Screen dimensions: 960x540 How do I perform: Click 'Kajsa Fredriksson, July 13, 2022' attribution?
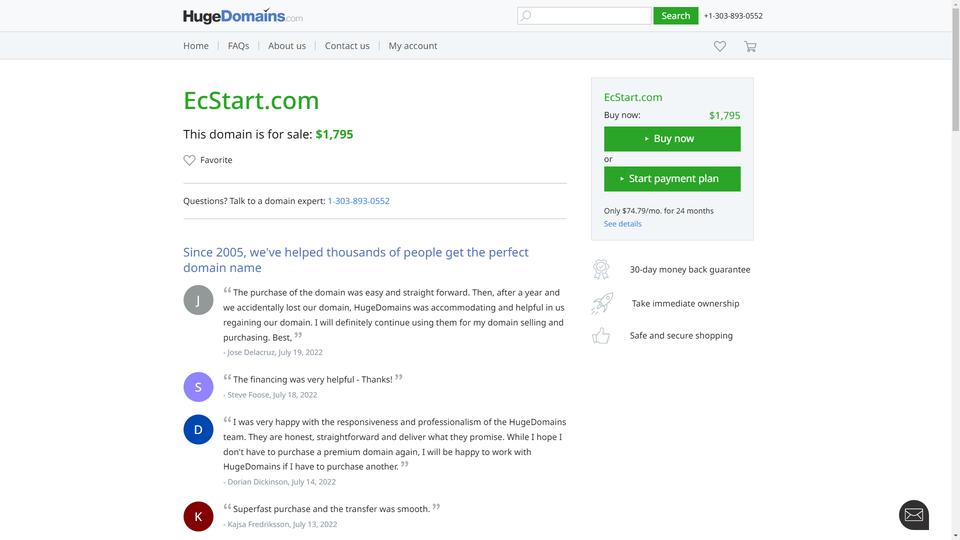click(282, 524)
